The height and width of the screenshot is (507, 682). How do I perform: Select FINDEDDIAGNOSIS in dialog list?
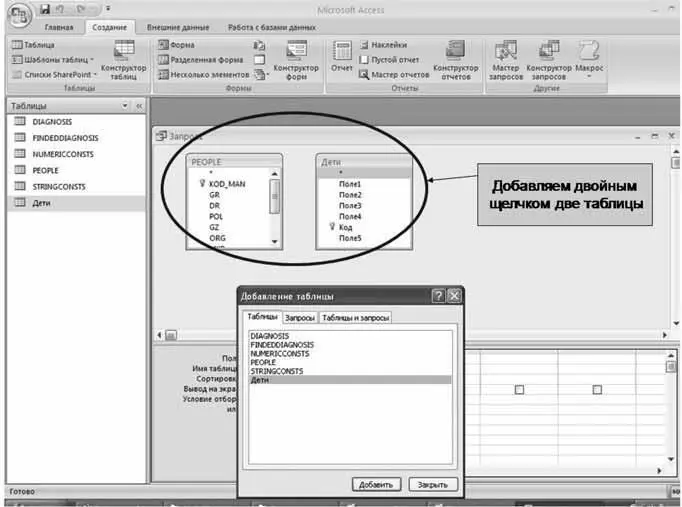pyautogui.click(x=282, y=345)
